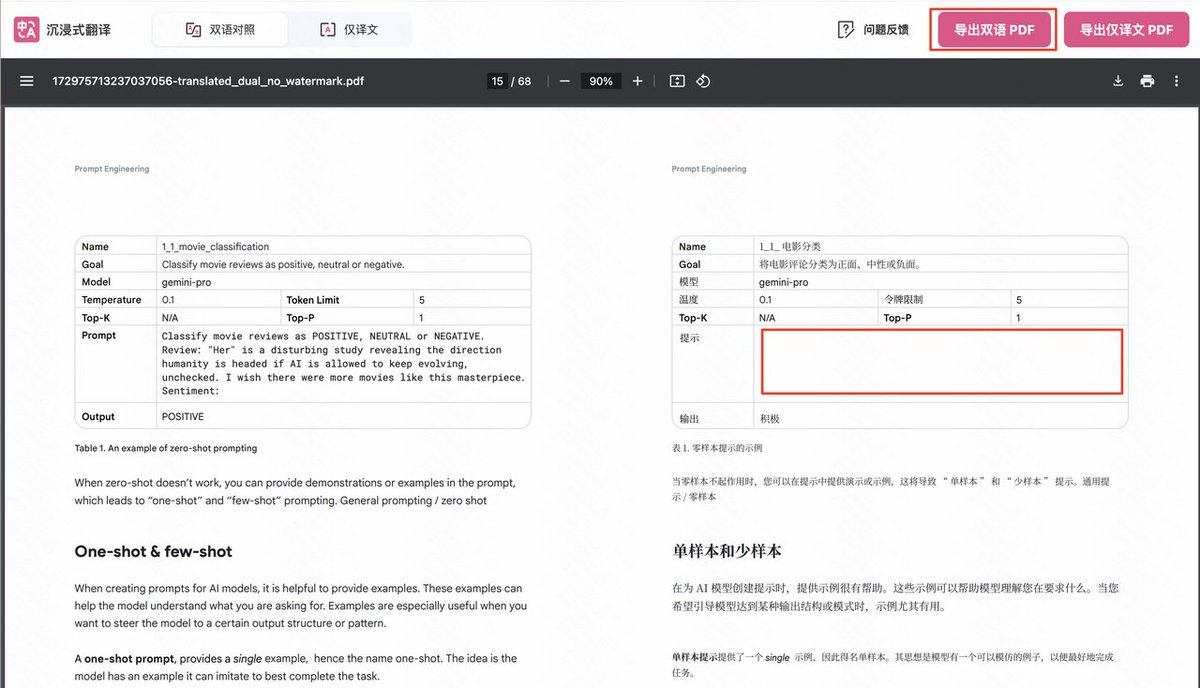
Task: Print the PDF document
Action: coord(1147,81)
